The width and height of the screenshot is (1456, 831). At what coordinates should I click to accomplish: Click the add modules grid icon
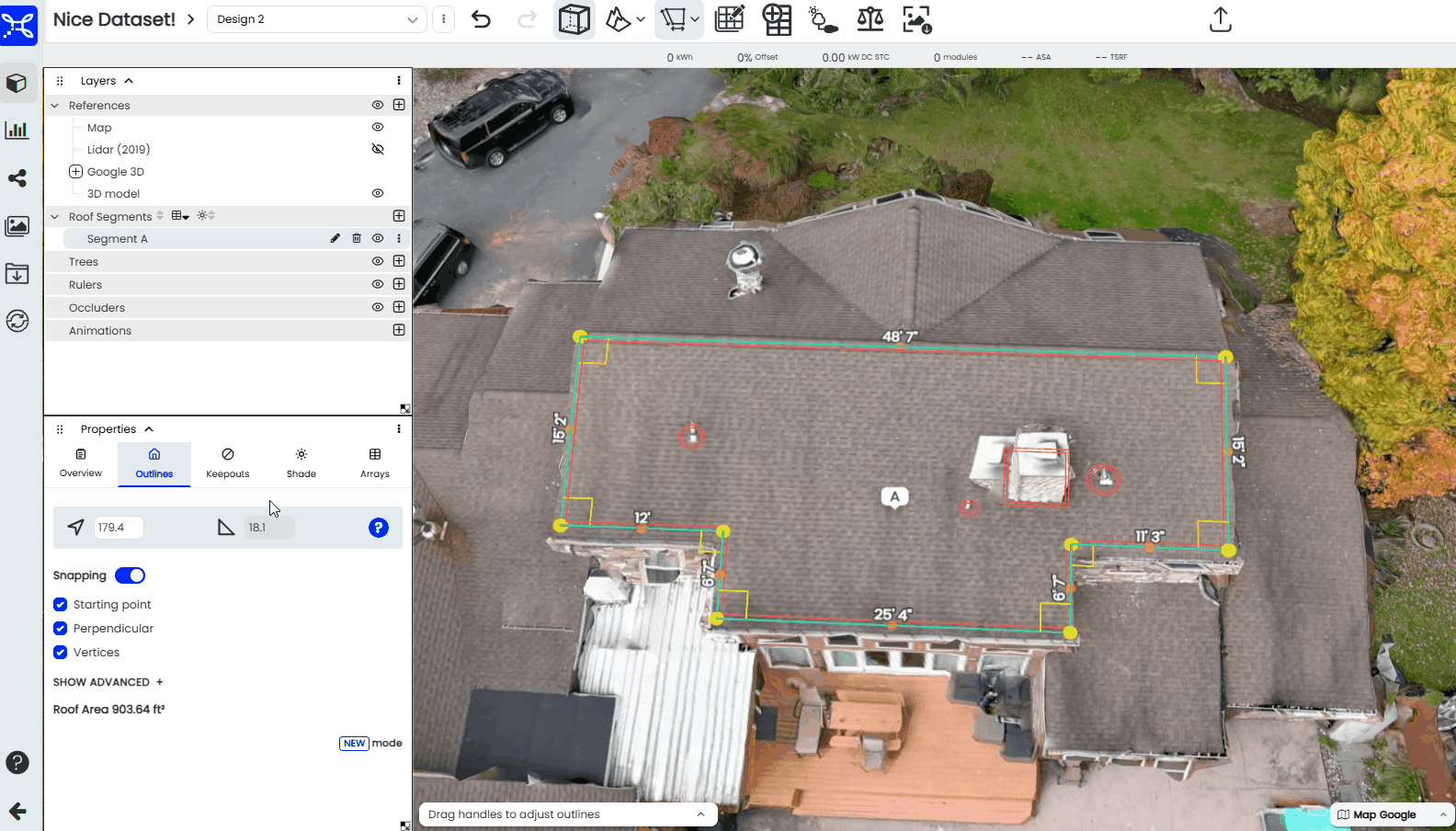point(777,19)
